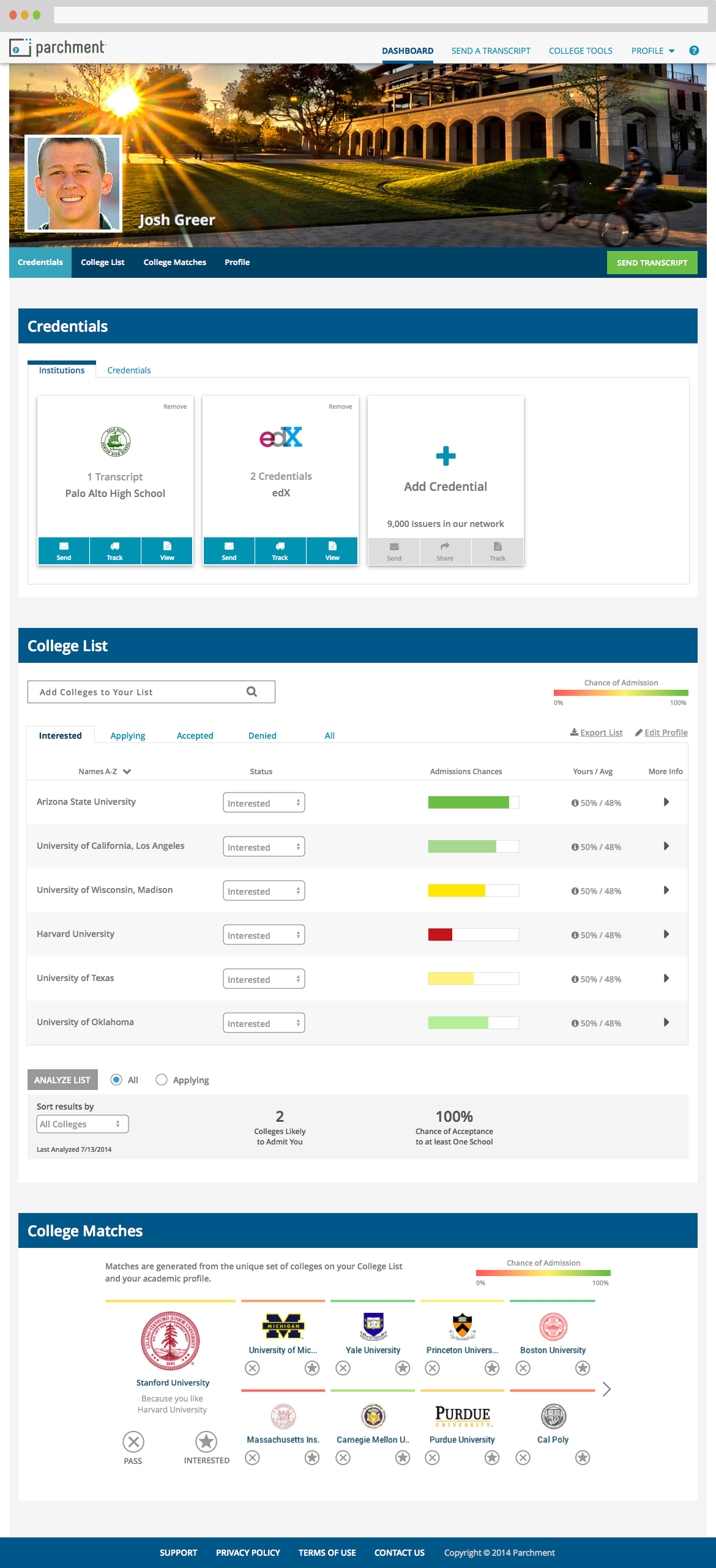This screenshot has height=1568, width=716.
Task: Click the Palo Alto High School seal
Action: (115, 442)
